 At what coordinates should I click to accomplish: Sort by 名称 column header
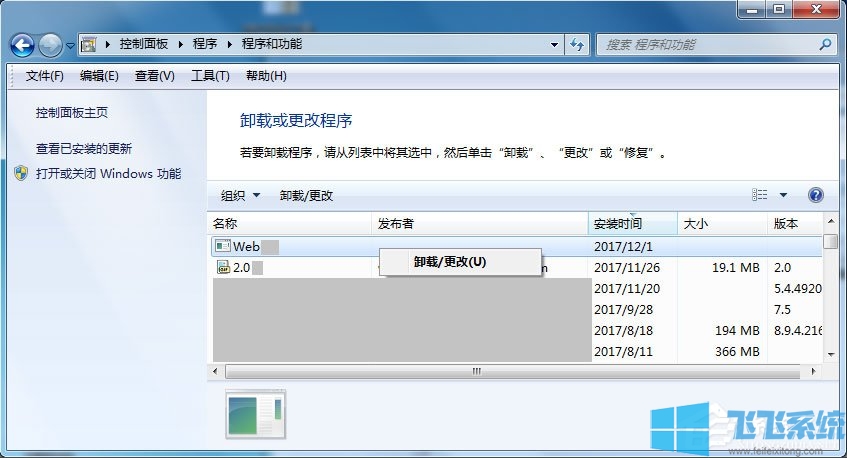(x=290, y=224)
